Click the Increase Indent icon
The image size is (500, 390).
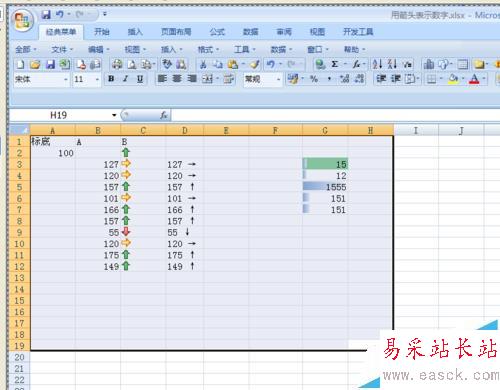tap(396, 79)
